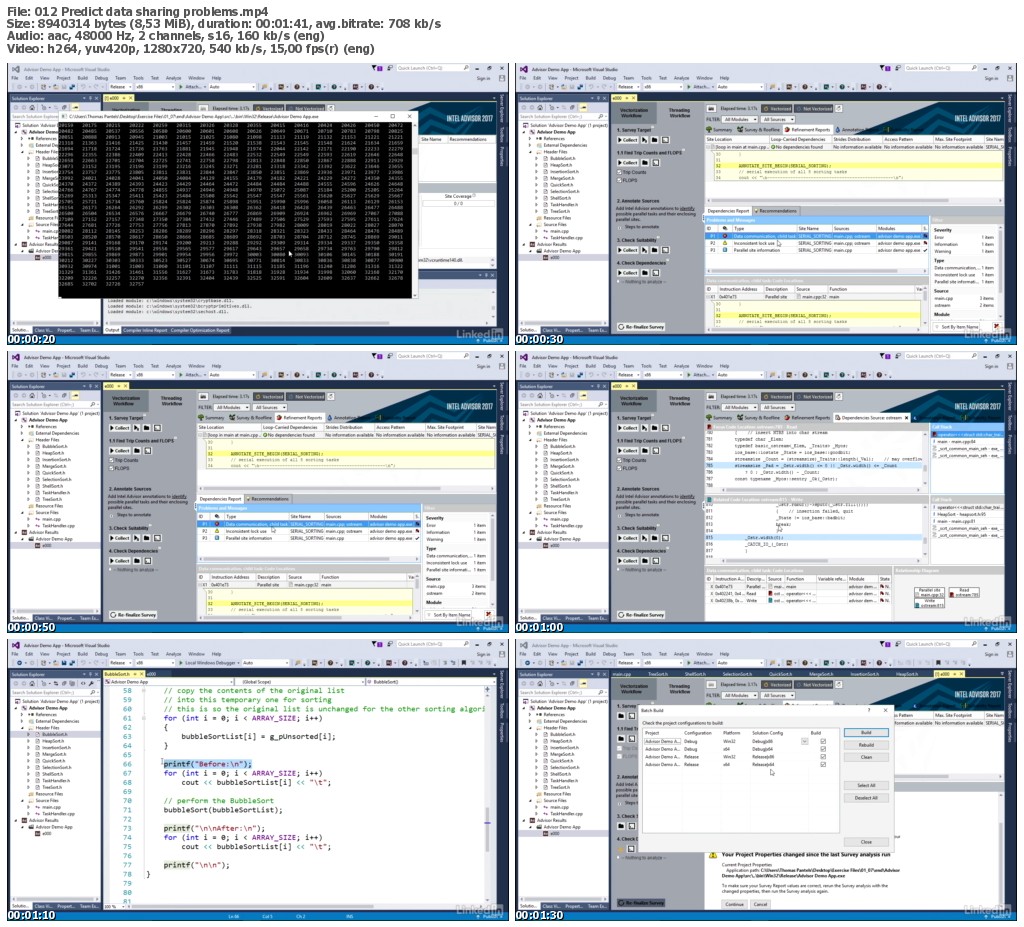The width and height of the screenshot is (1024, 927).
Task: Toggle Not Vectorized filter in 00:00:50 frame
Action: pos(307,397)
